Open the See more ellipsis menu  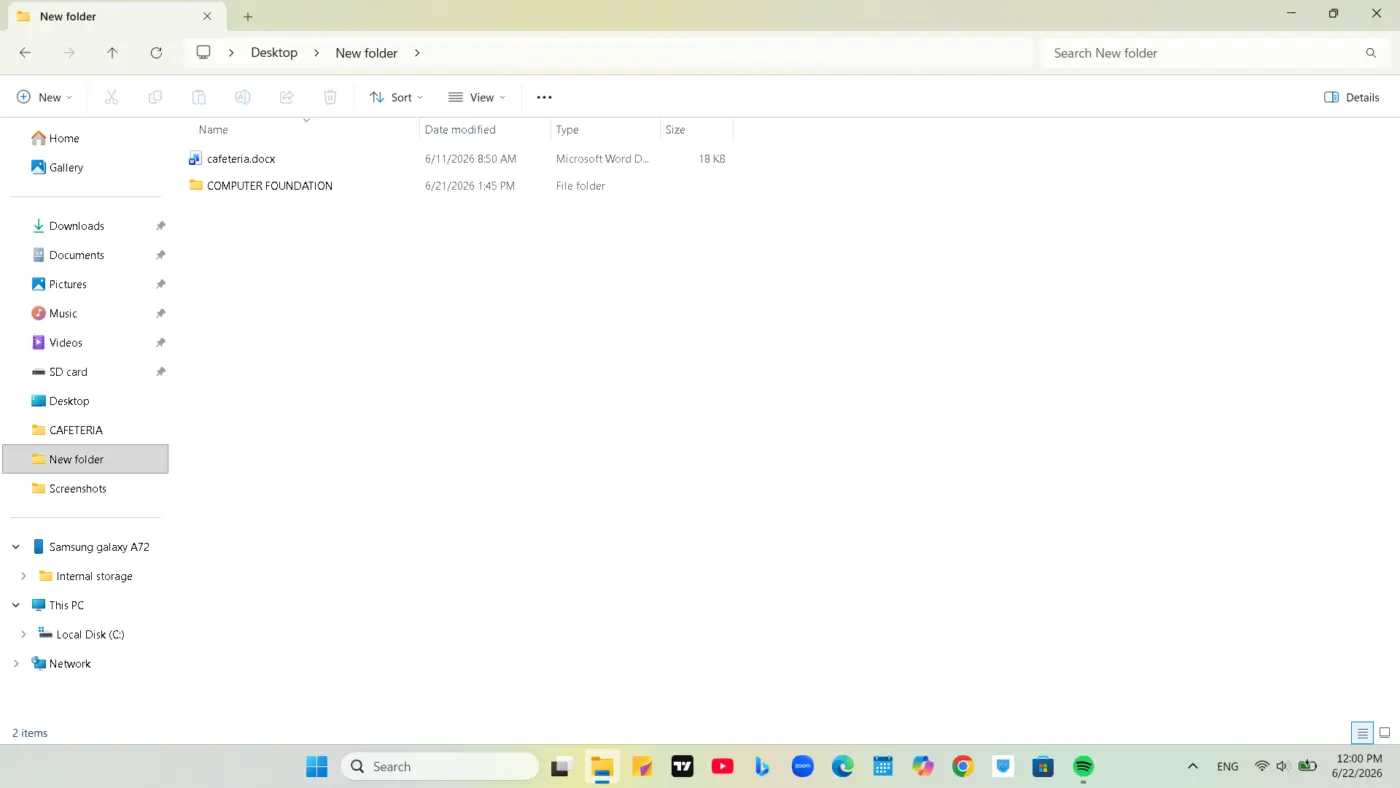(544, 97)
